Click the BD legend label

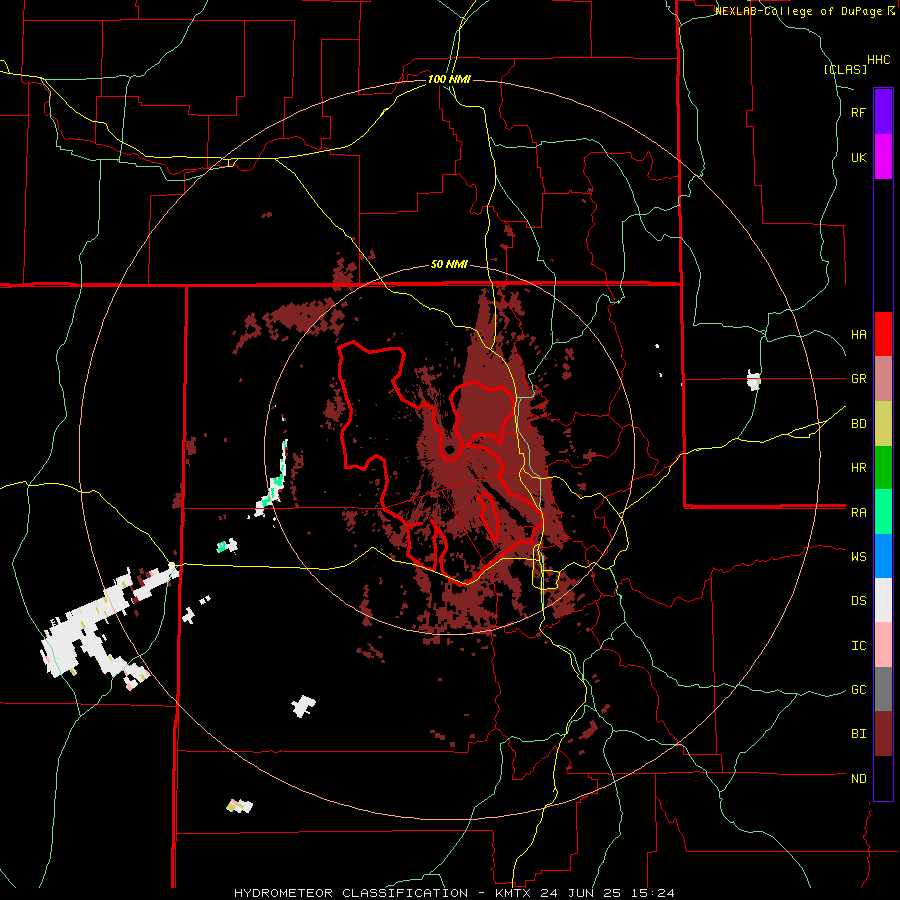click(x=858, y=424)
